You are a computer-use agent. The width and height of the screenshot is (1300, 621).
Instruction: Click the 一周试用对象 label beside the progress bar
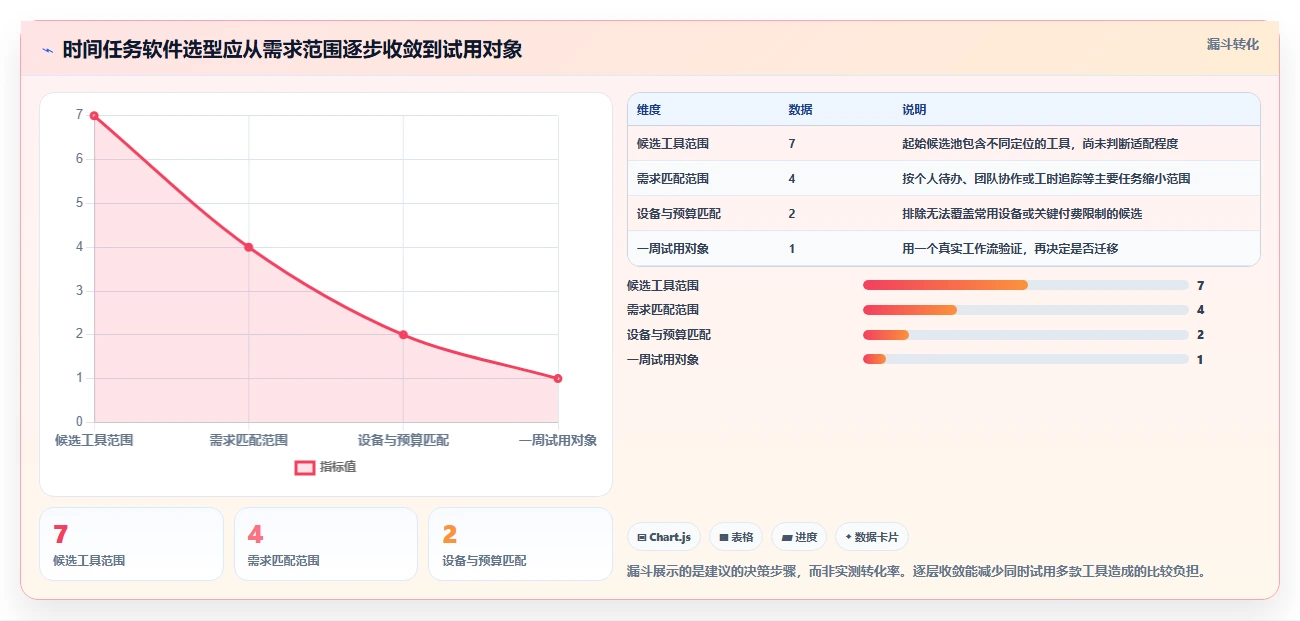tap(663, 360)
